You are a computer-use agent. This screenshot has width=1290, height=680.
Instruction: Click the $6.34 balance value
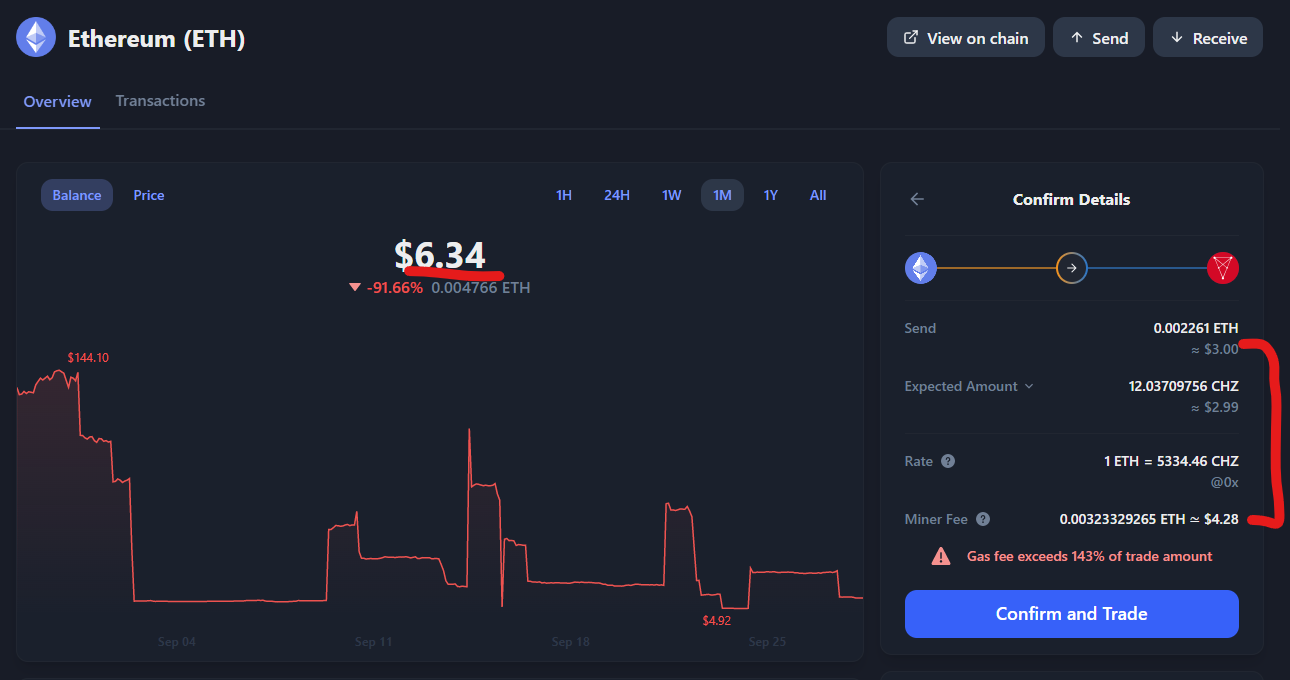(440, 255)
